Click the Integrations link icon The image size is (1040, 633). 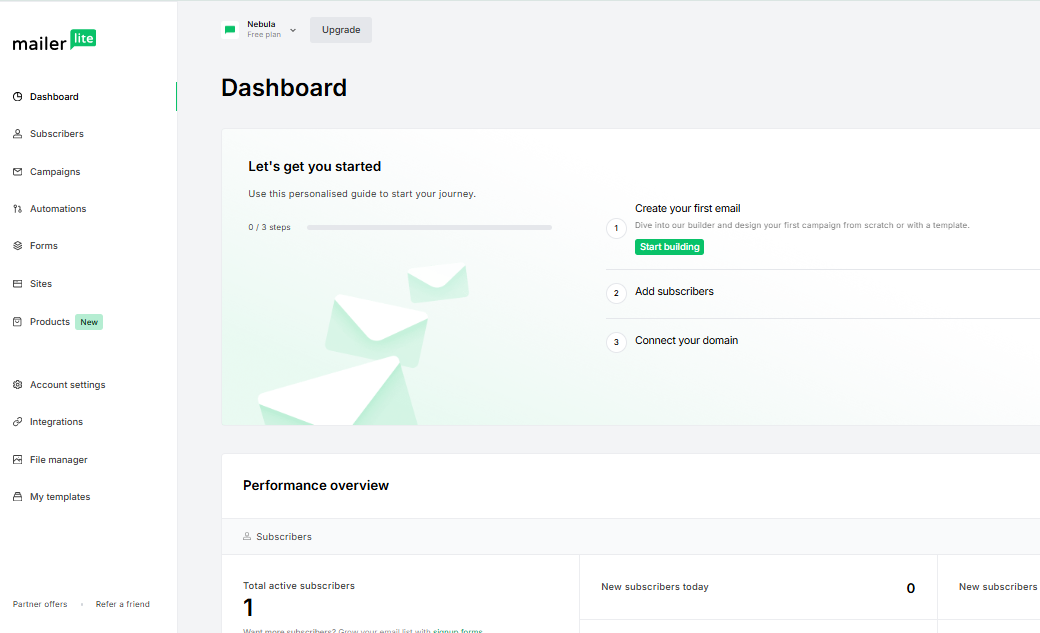pyautogui.click(x=18, y=422)
